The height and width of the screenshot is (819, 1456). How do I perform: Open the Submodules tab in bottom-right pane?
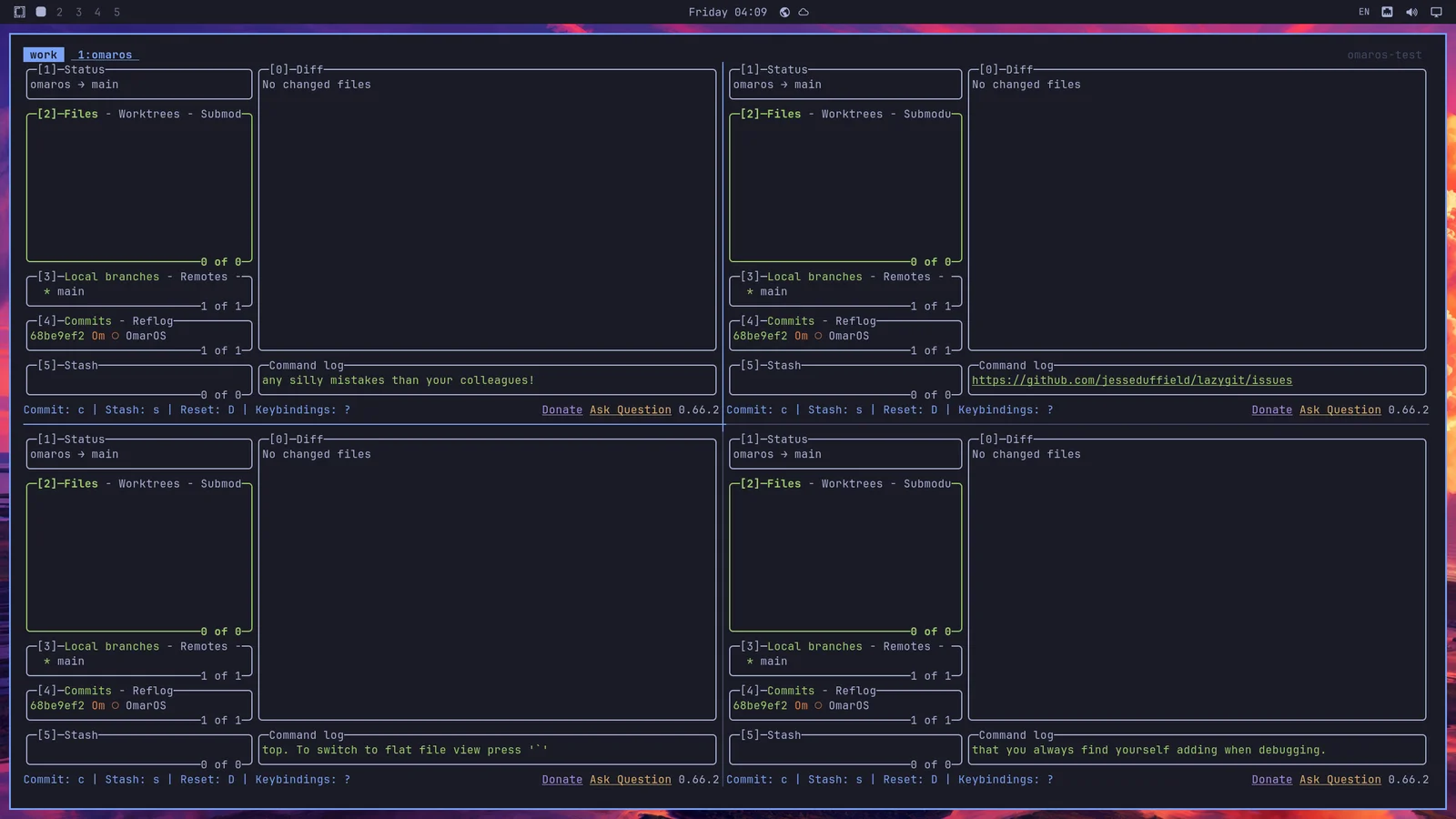click(x=927, y=483)
